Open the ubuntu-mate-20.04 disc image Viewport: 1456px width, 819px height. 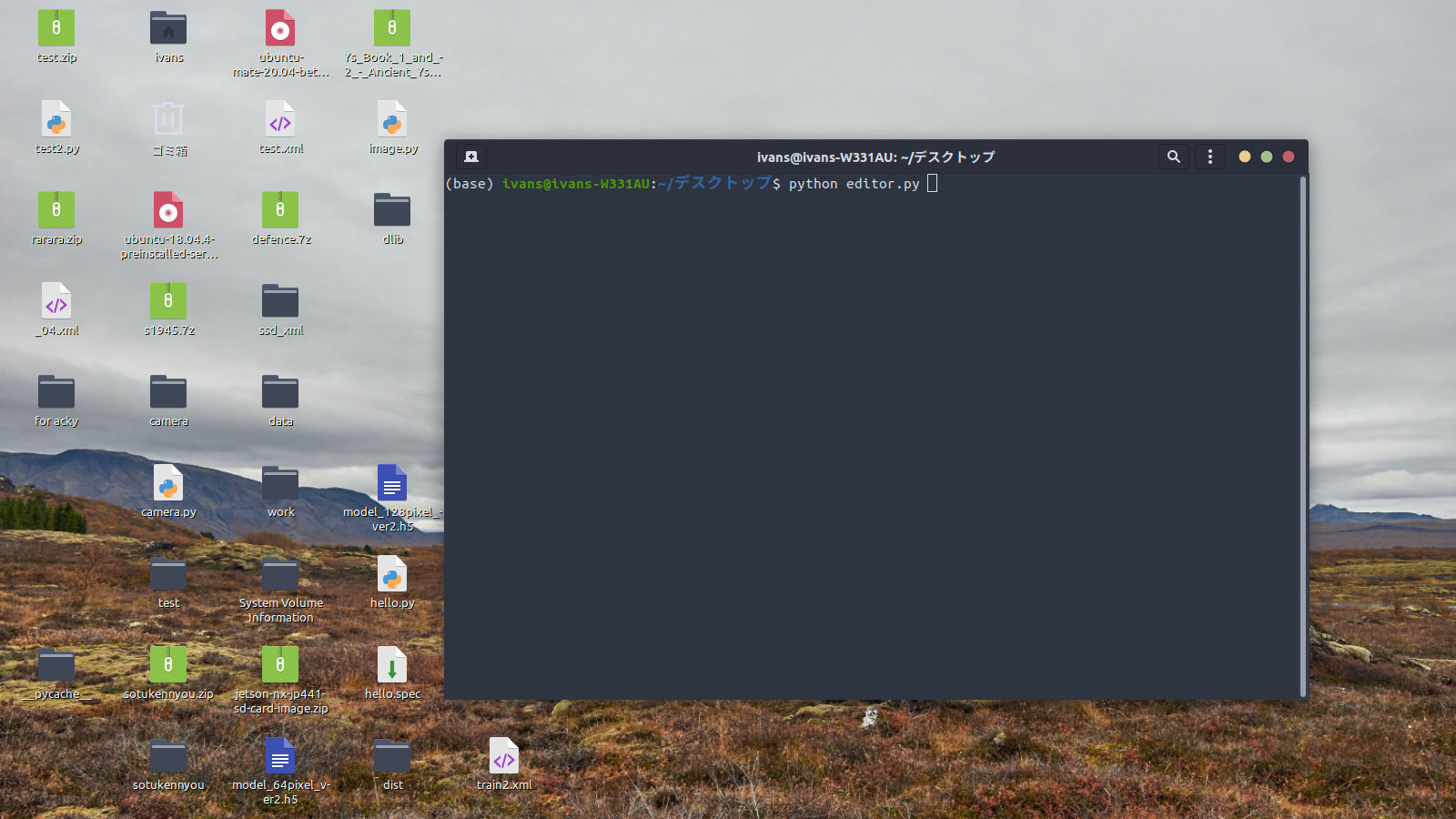279,27
